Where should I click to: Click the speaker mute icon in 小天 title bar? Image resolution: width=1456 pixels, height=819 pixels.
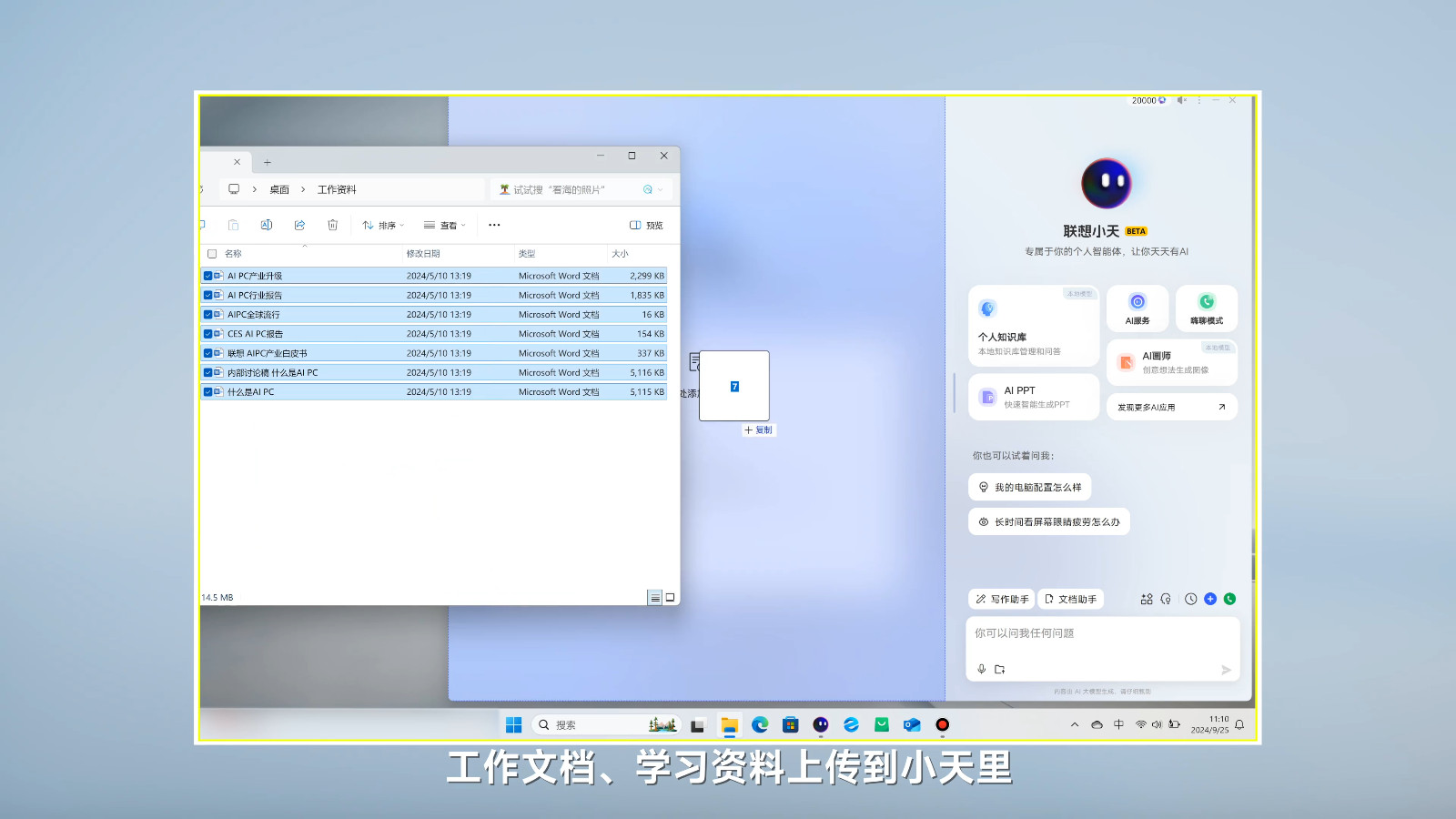1181,100
